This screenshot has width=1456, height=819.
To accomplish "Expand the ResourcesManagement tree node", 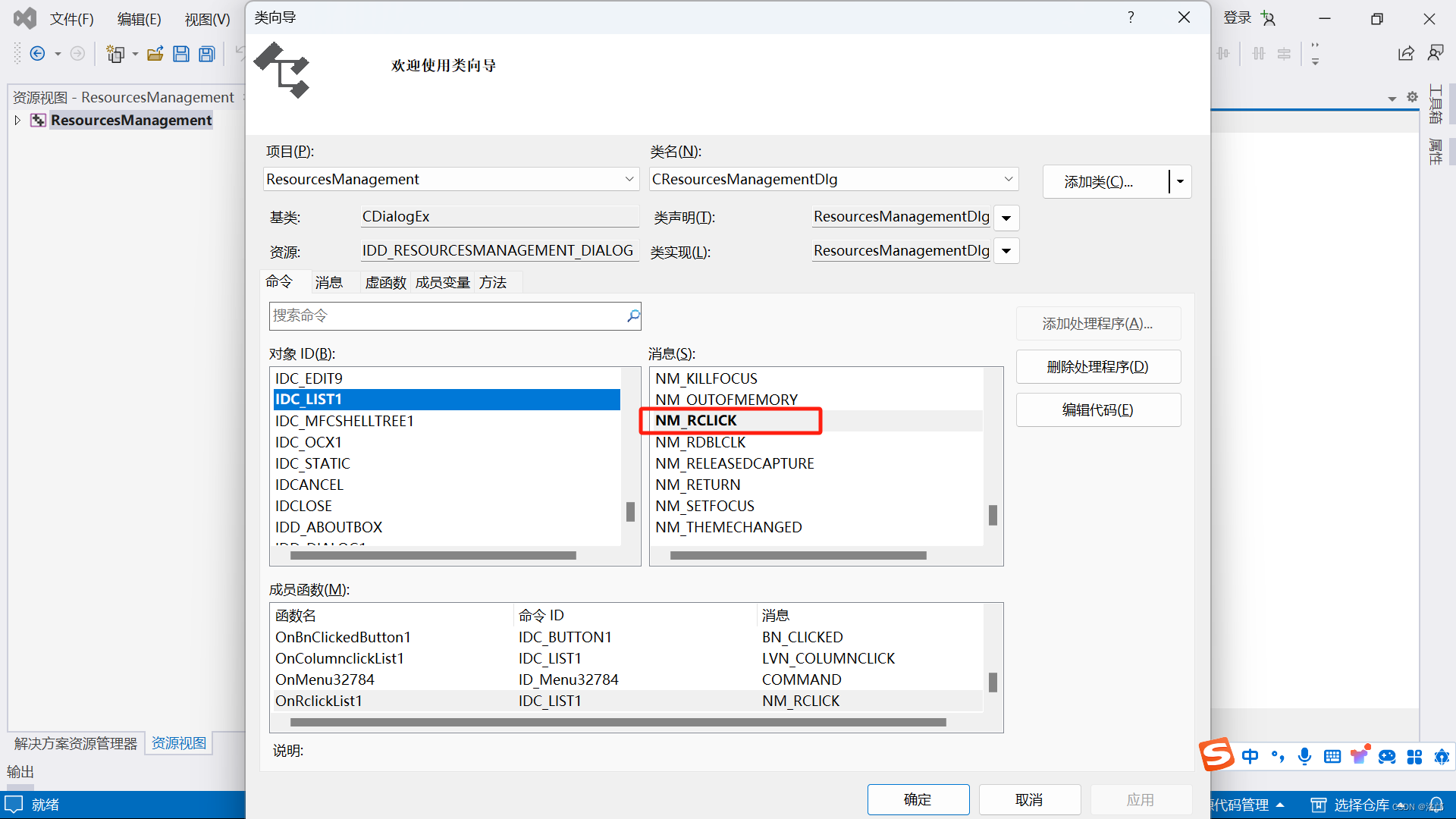I will pos(17,120).
